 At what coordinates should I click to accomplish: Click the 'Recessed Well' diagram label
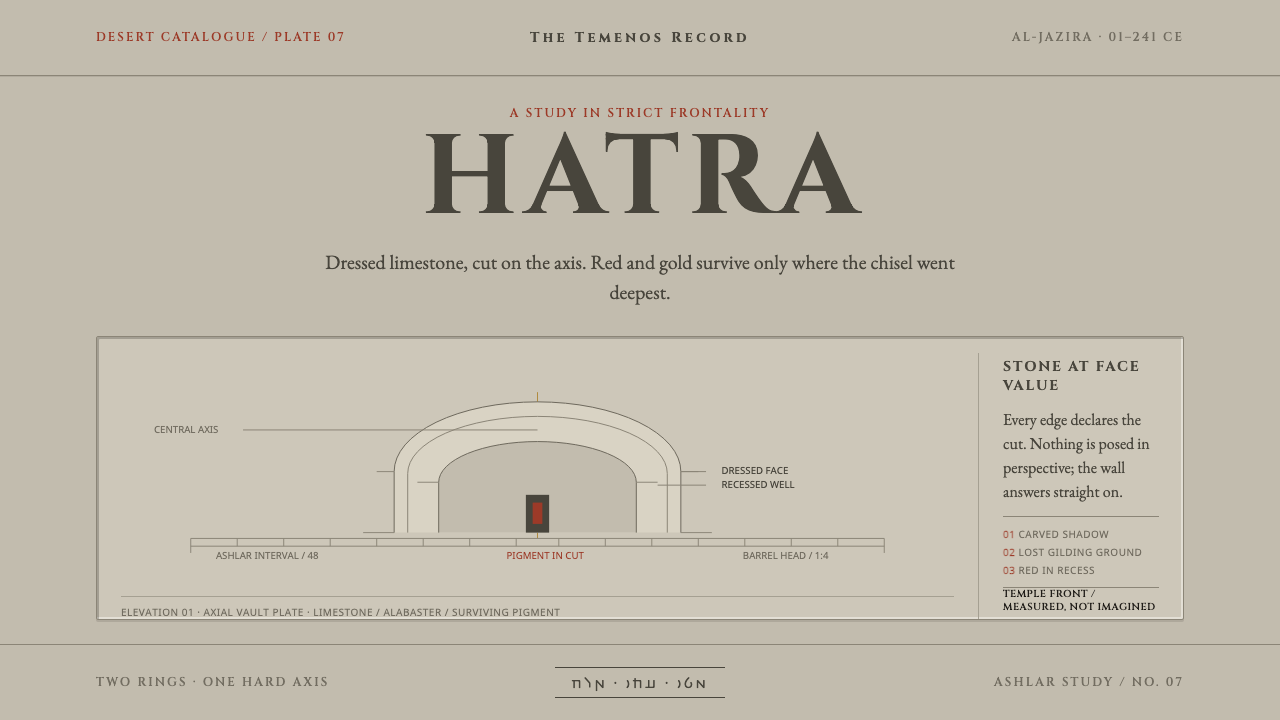tap(758, 485)
